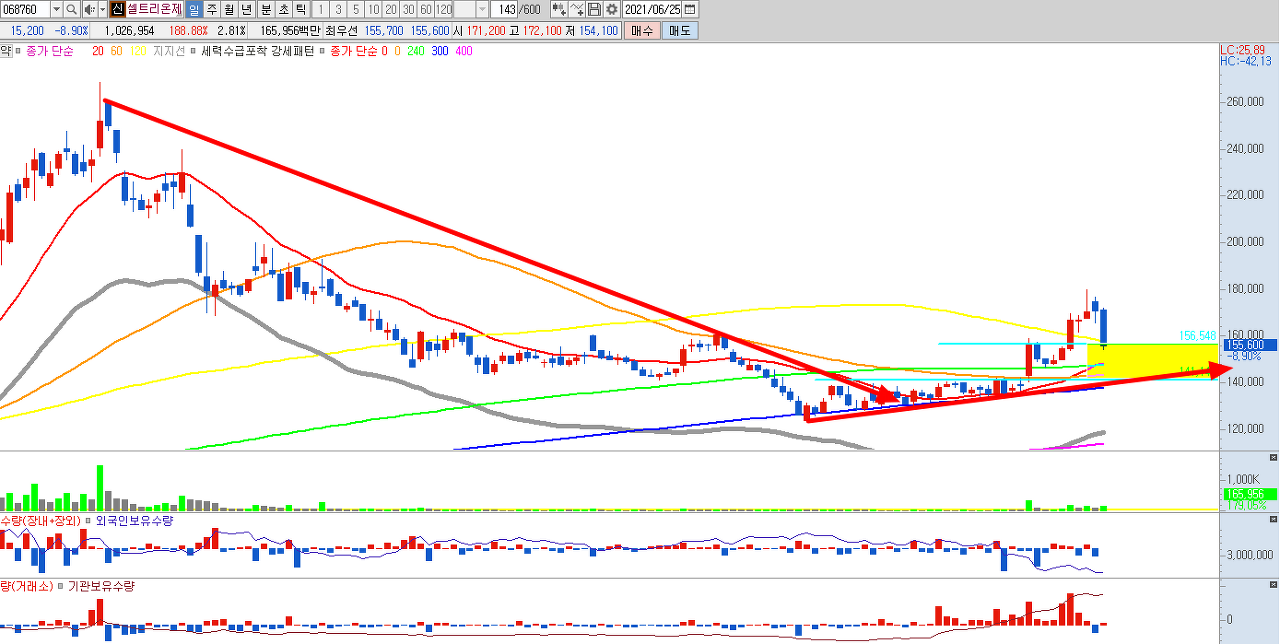Select the 60 interval button
Screen dimensions: 1280x644
point(424,9)
